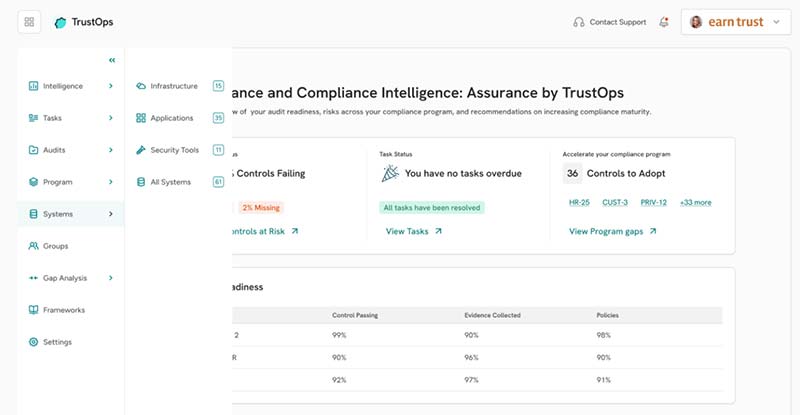The height and width of the screenshot is (415, 800).
Task: Click the Policies column header
Action: pyautogui.click(x=608, y=315)
